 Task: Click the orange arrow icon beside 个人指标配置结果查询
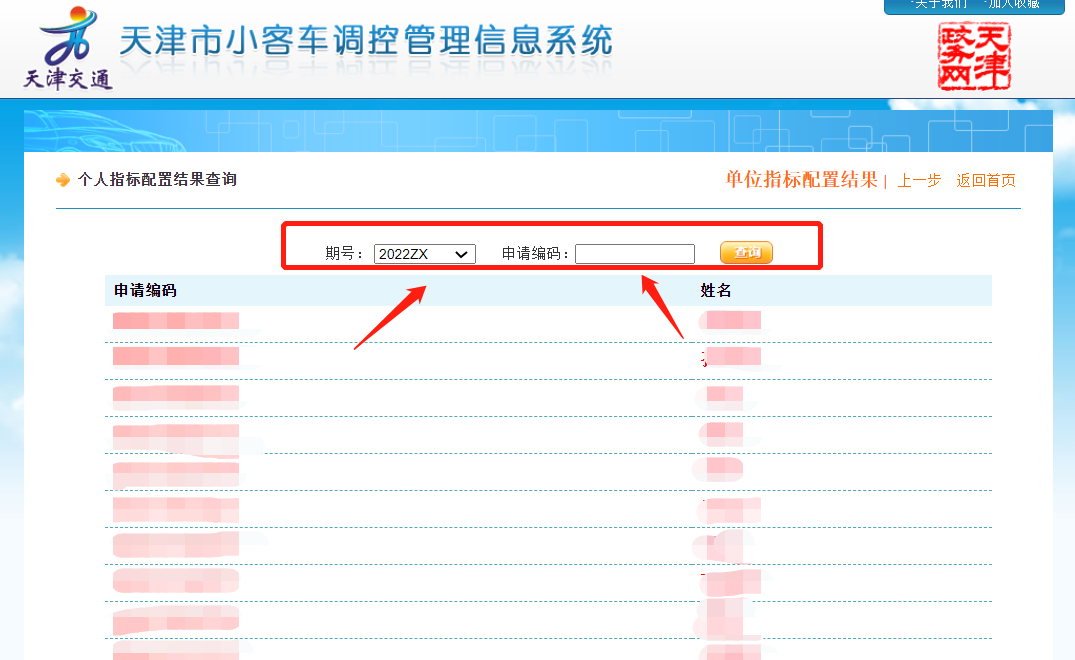(x=63, y=180)
